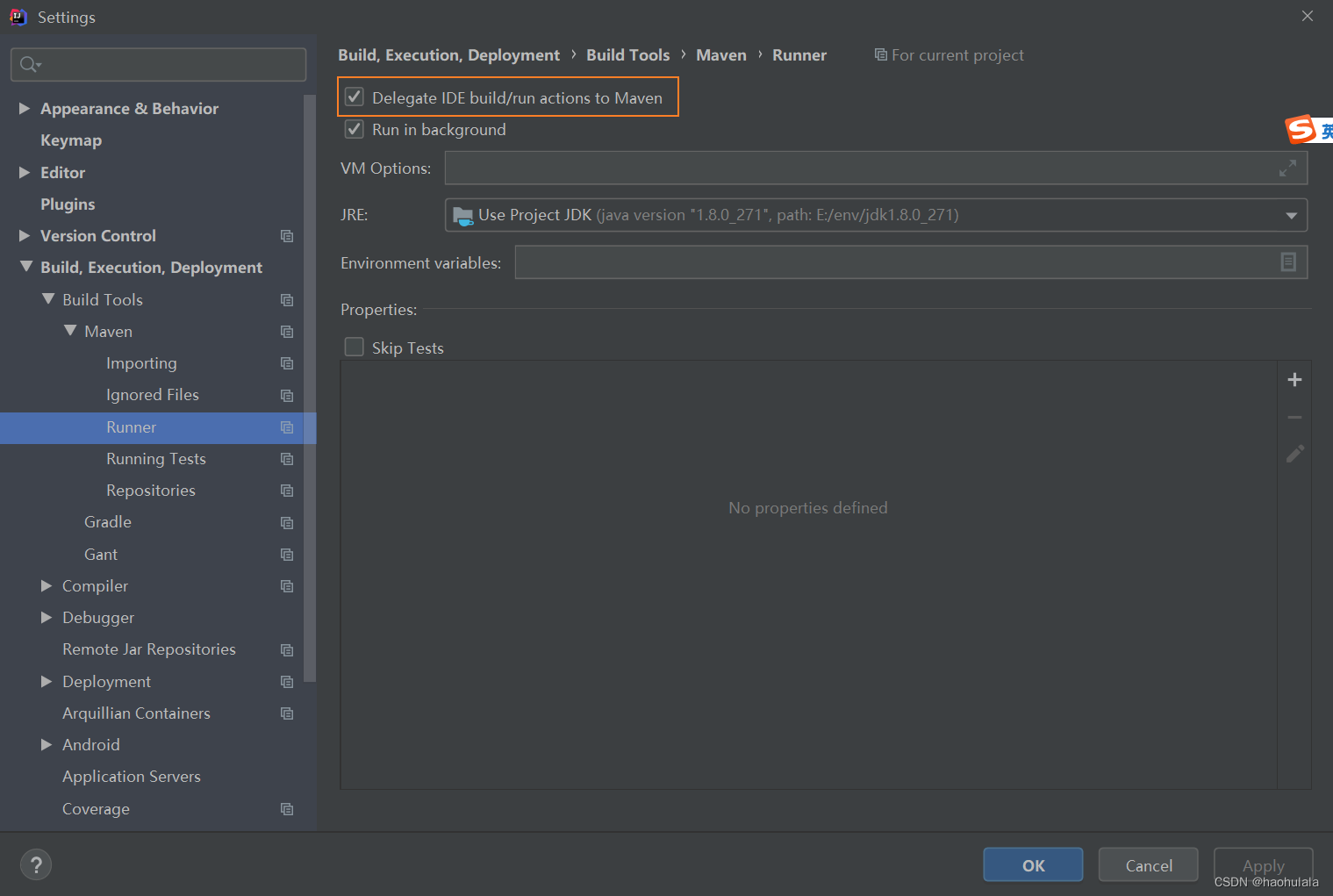Open environment variables editor icon
Image resolution: width=1333 pixels, height=896 pixels.
pos(1288,262)
